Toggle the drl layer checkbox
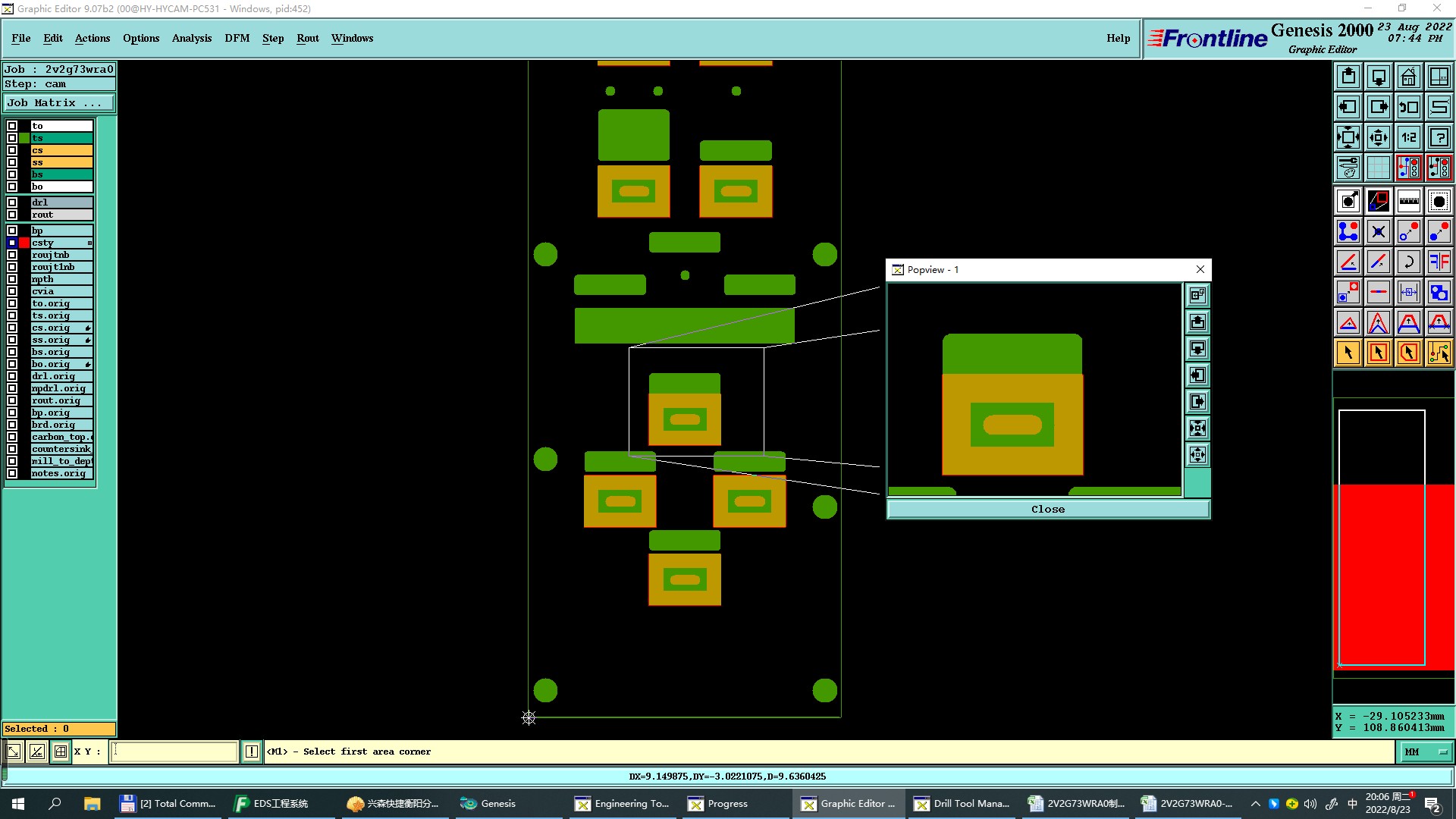This screenshot has height=819, width=1456. [12, 202]
